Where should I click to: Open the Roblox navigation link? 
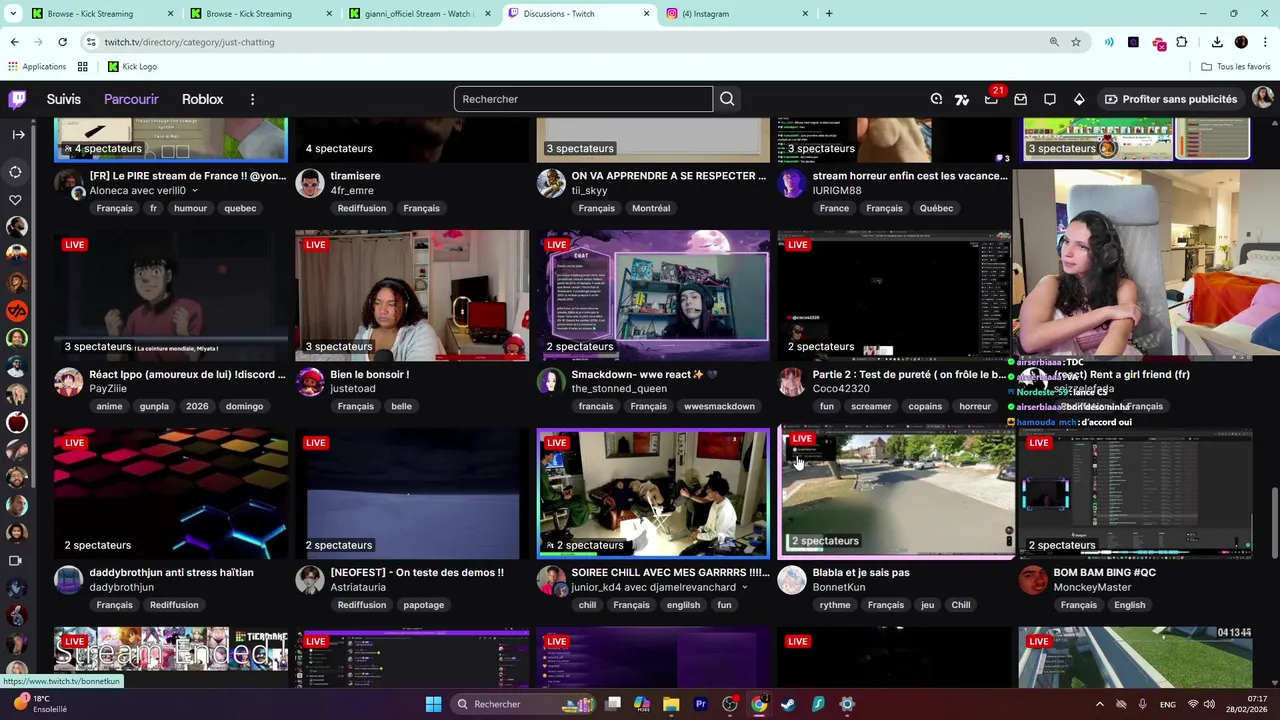click(202, 99)
